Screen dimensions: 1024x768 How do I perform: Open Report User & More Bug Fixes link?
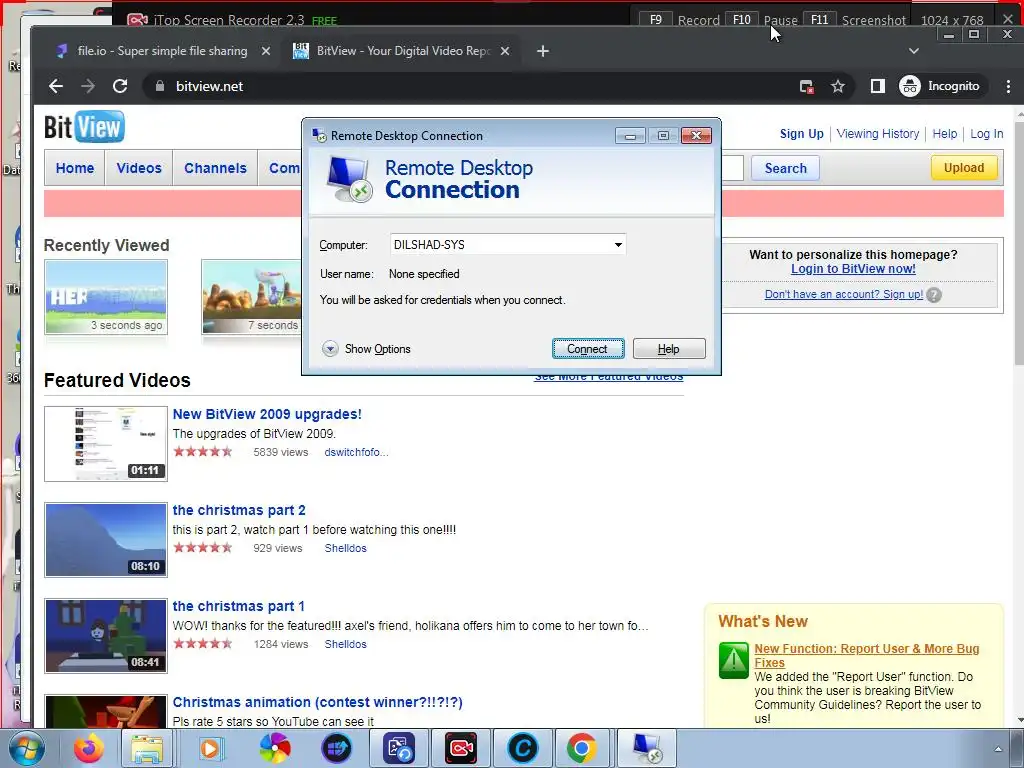point(867,655)
